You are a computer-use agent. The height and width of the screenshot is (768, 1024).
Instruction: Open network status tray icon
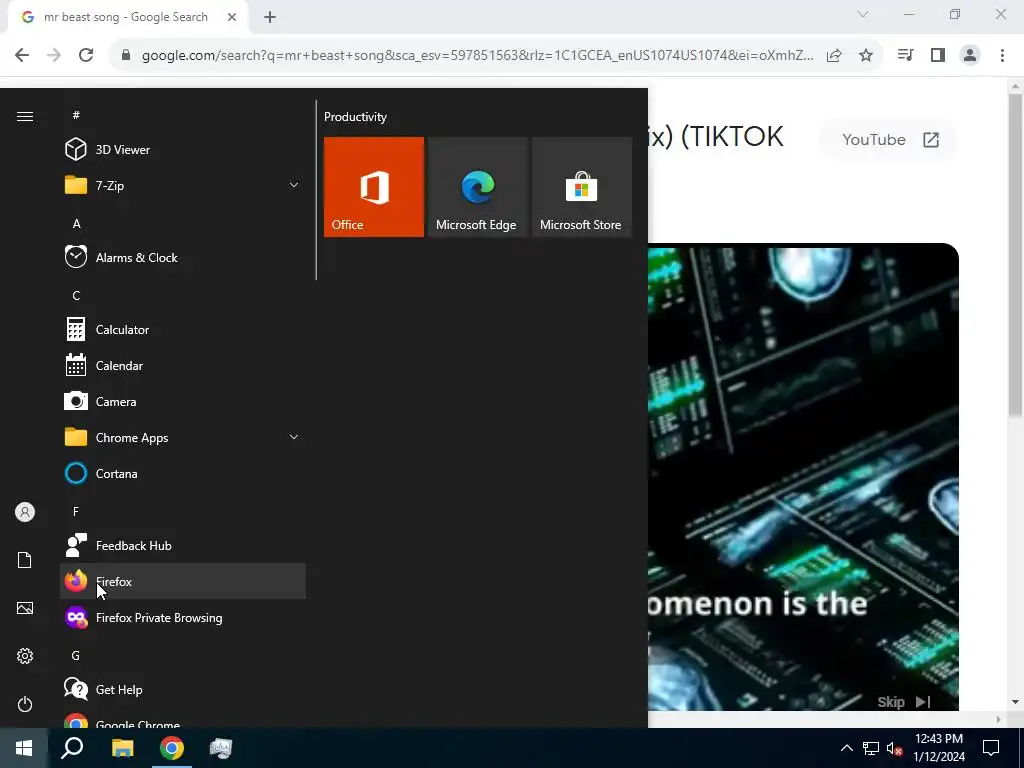pyautogui.click(x=871, y=748)
